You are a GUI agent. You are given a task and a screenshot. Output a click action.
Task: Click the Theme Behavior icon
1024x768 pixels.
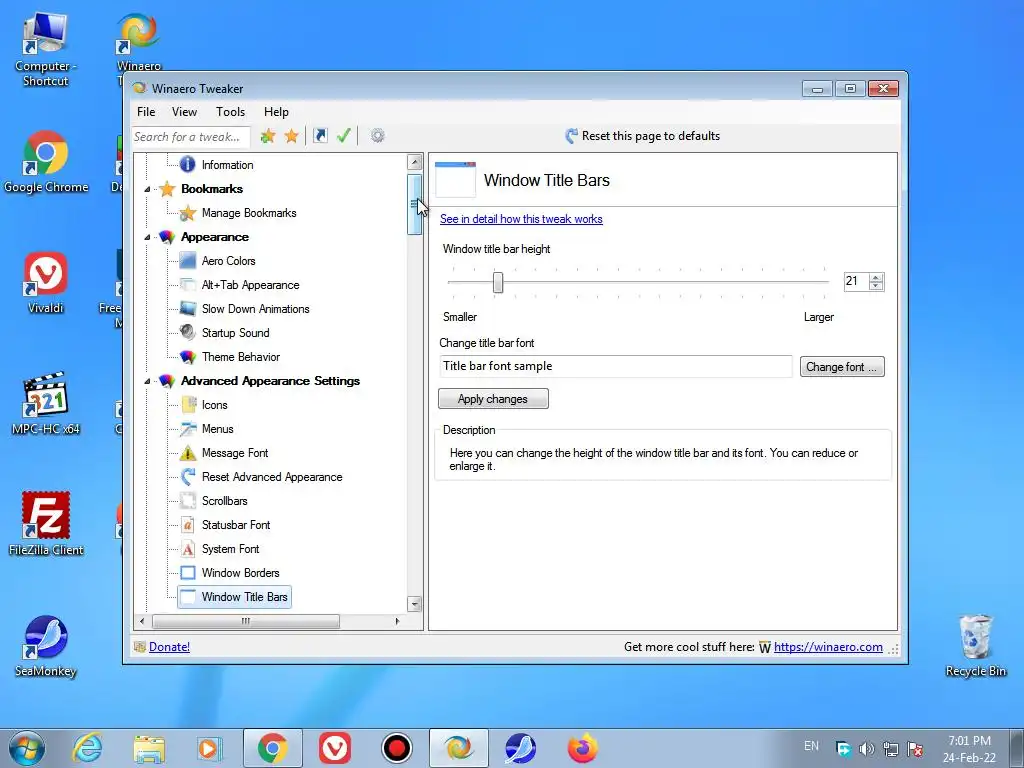point(187,357)
